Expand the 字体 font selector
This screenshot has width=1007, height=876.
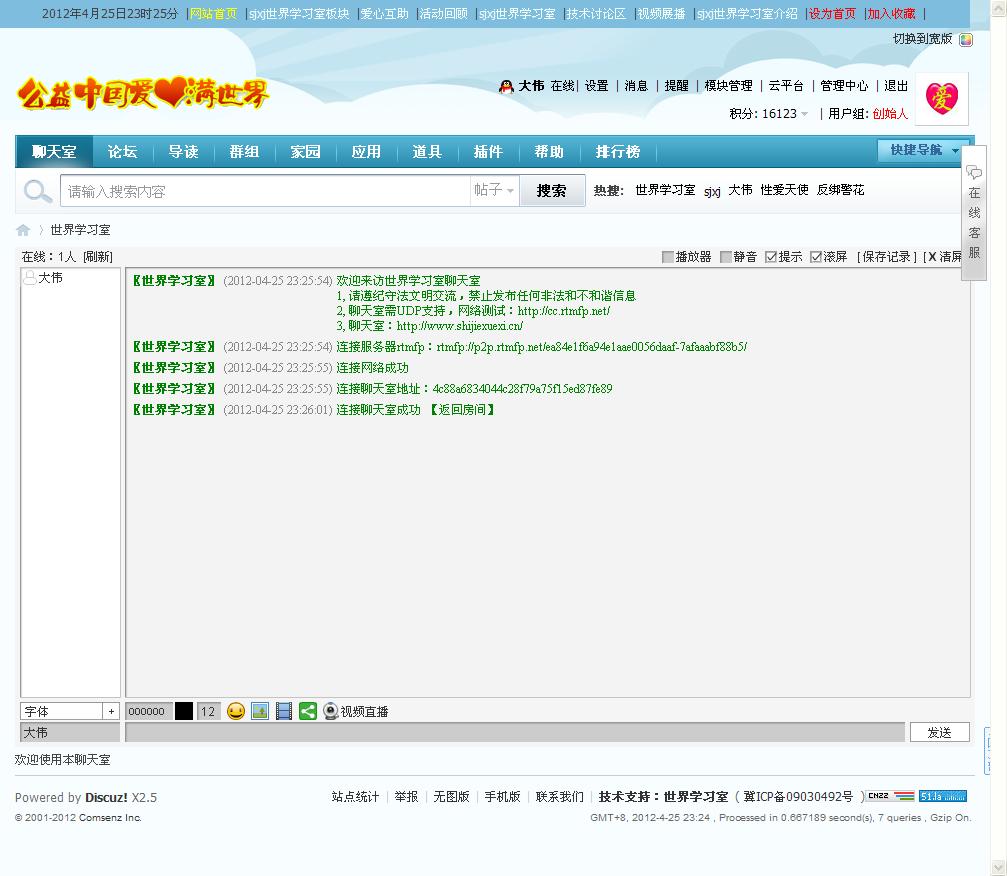(111, 711)
